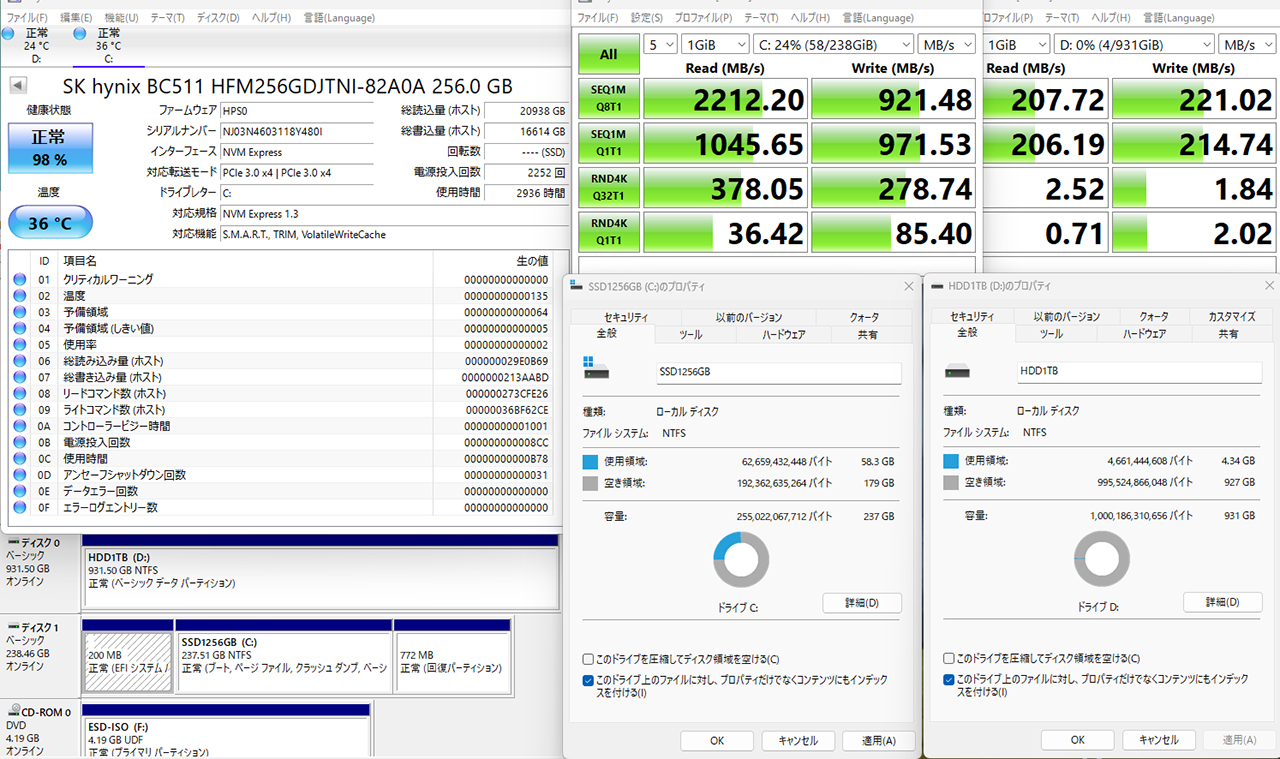Screen dimensions: 1280x759
Task: Select the status icon next to ライトコマンド数 (ホスト)
Action: coord(19,410)
